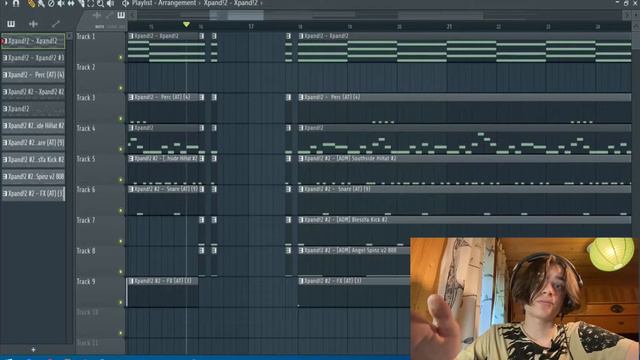This screenshot has width=640, height=360.
Task: Open menu of Blessfa Kick #2 clip
Action: (301, 220)
